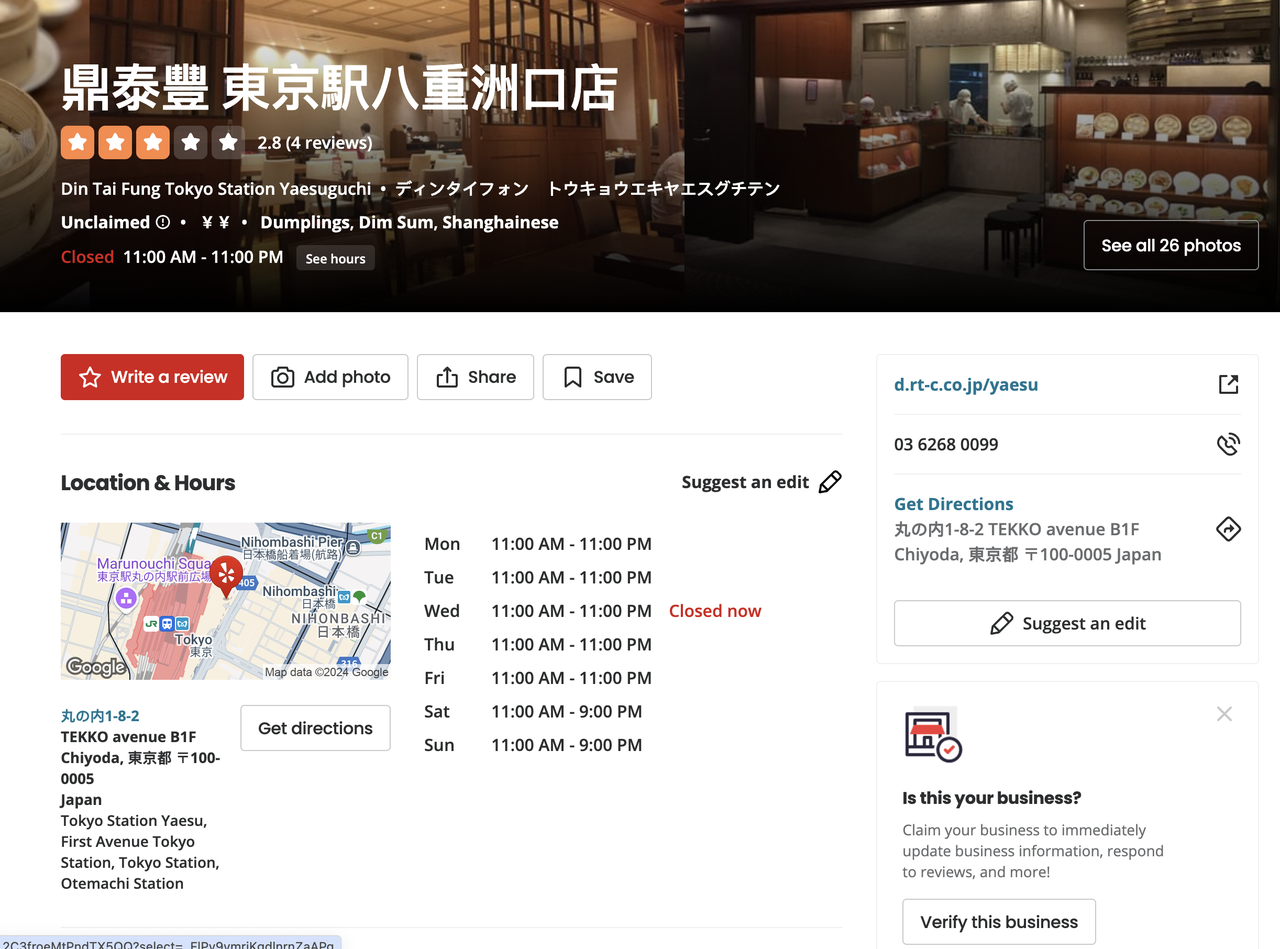Viewport: 1280px width, 949px height.
Task: Click the Is this your business? heading
Action: pyautogui.click(x=992, y=798)
